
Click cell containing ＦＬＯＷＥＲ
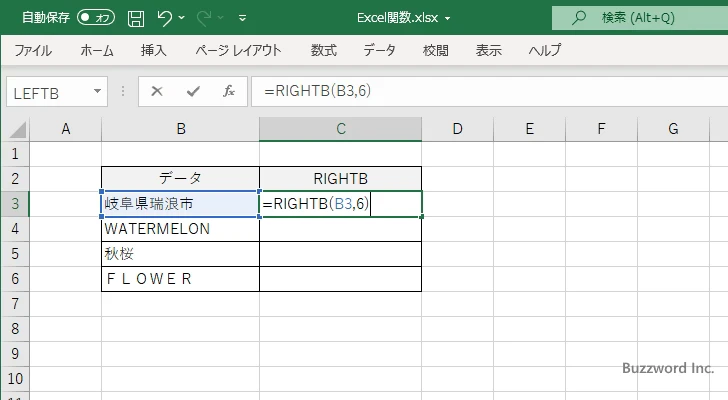coord(181,279)
